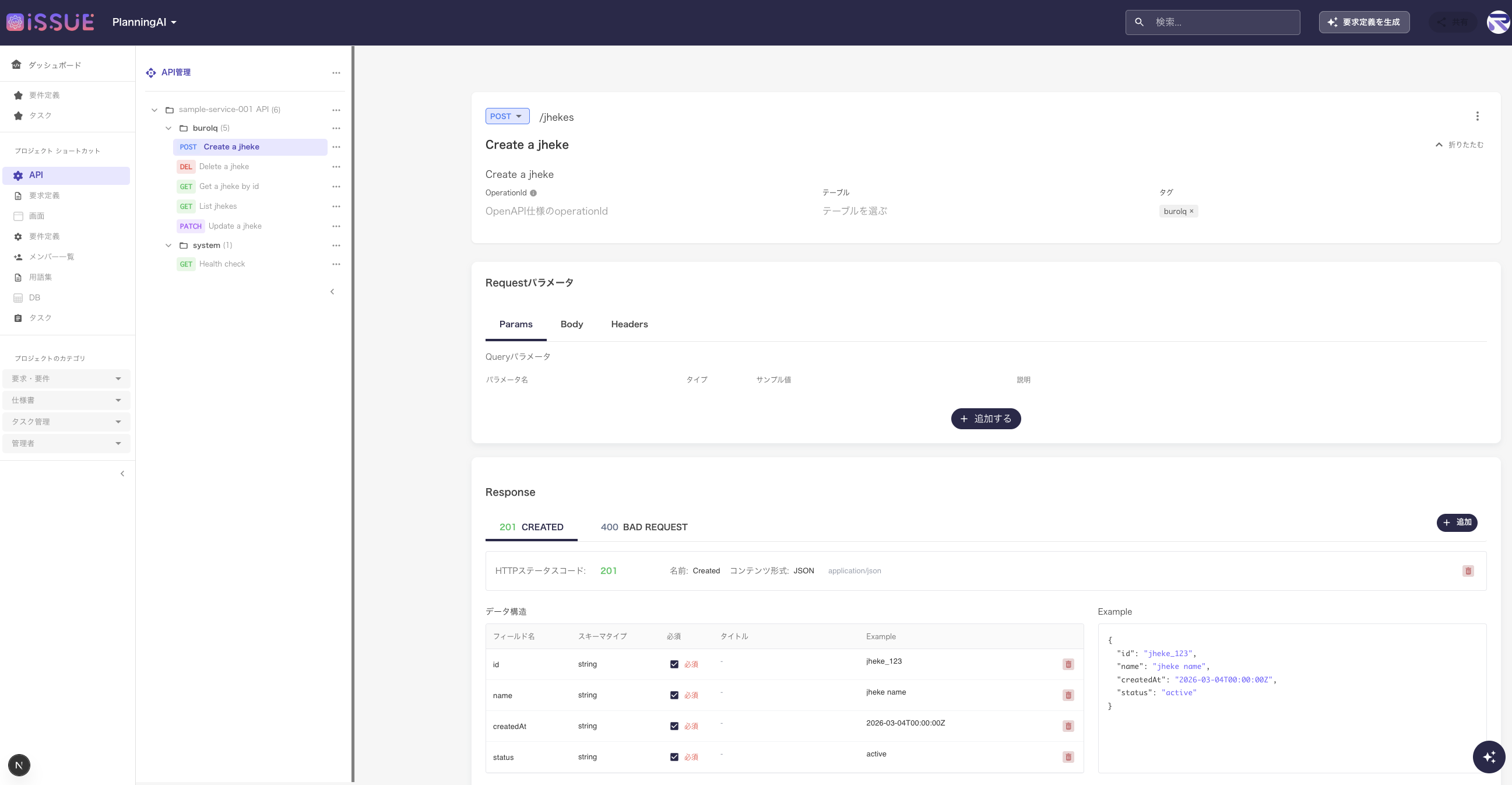Click the 要求定義を生成 button

(x=1363, y=22)
